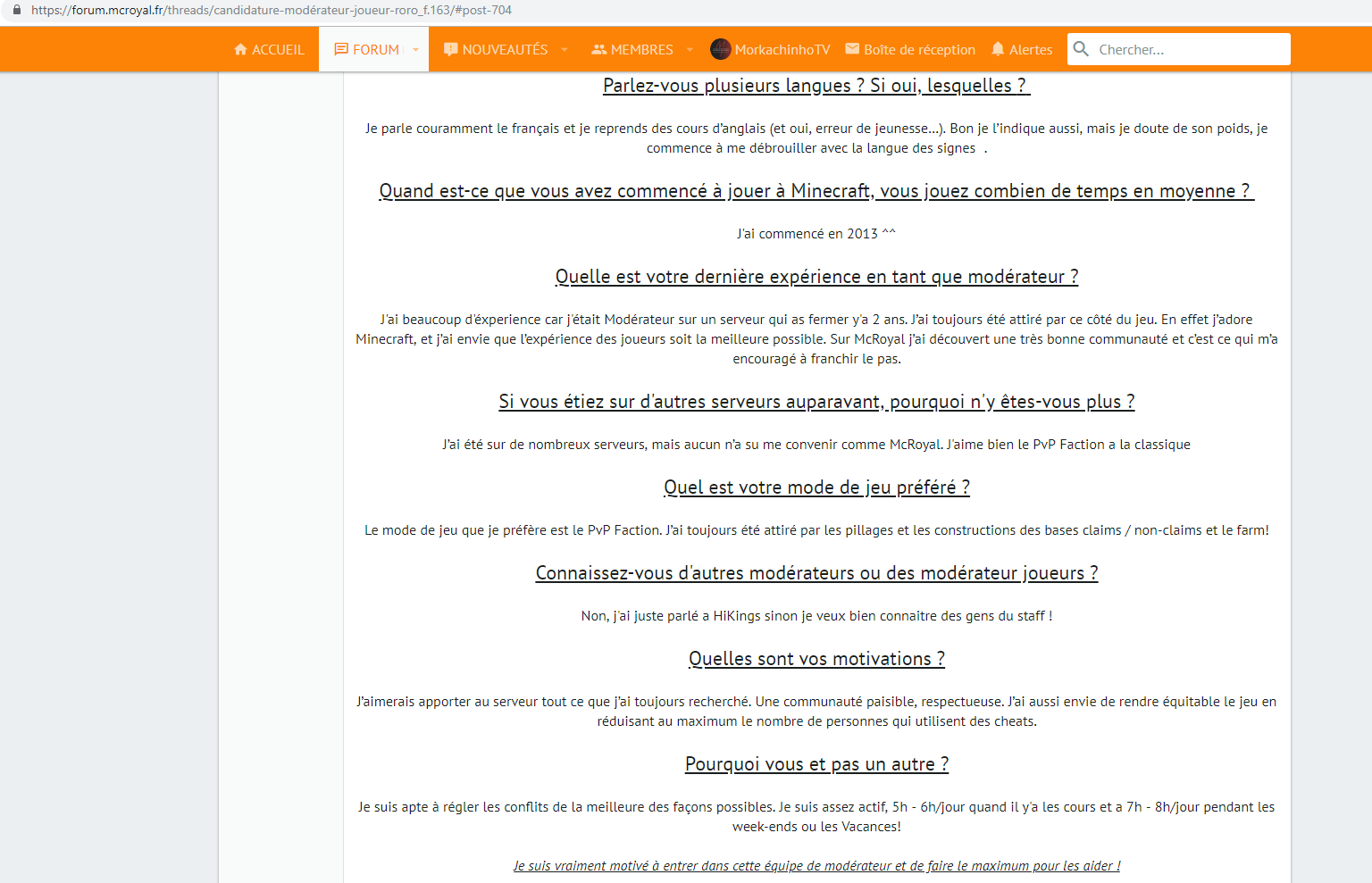Click italic line "Je suis vraiment motivé"
1372x883 pixels.
point(816,866)
